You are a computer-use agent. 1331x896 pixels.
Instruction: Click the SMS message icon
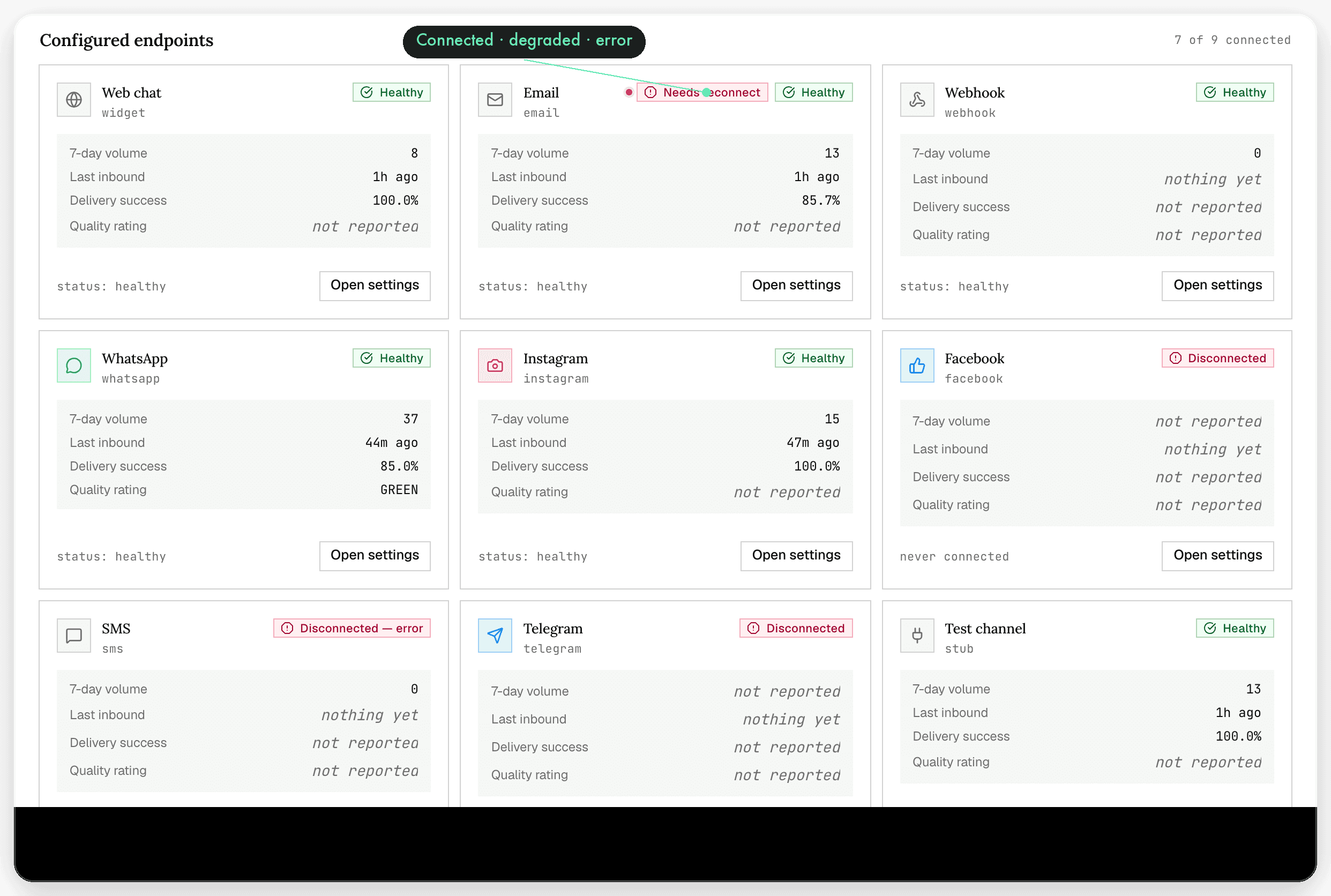(74, 636)
